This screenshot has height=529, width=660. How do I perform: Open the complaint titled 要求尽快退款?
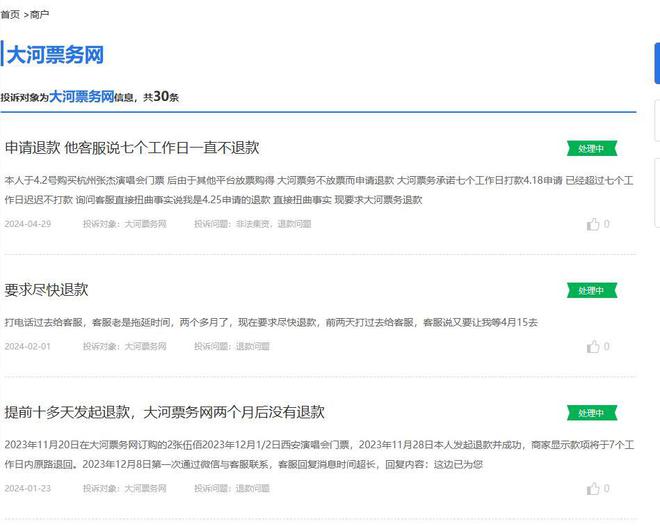click(x=46, y=290)
